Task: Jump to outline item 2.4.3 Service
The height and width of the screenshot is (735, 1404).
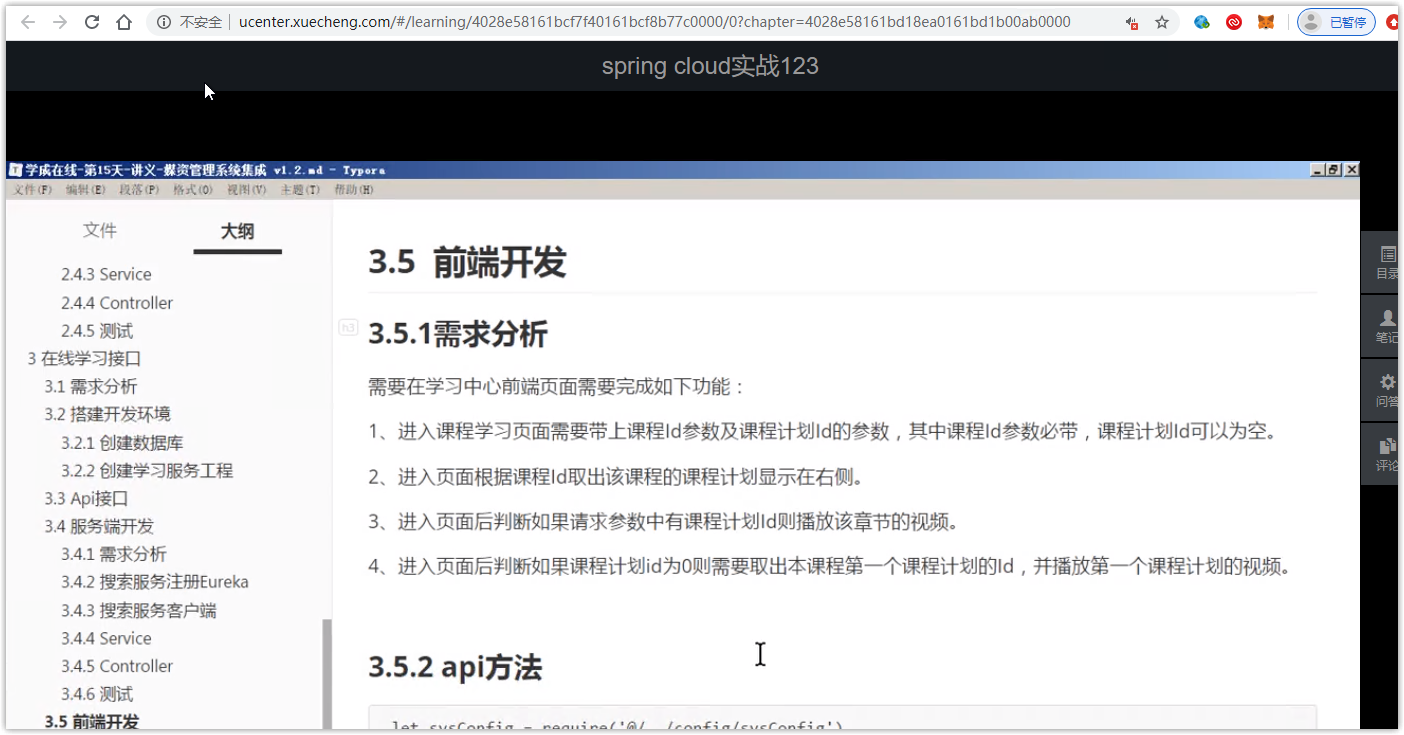Action: 106,274
